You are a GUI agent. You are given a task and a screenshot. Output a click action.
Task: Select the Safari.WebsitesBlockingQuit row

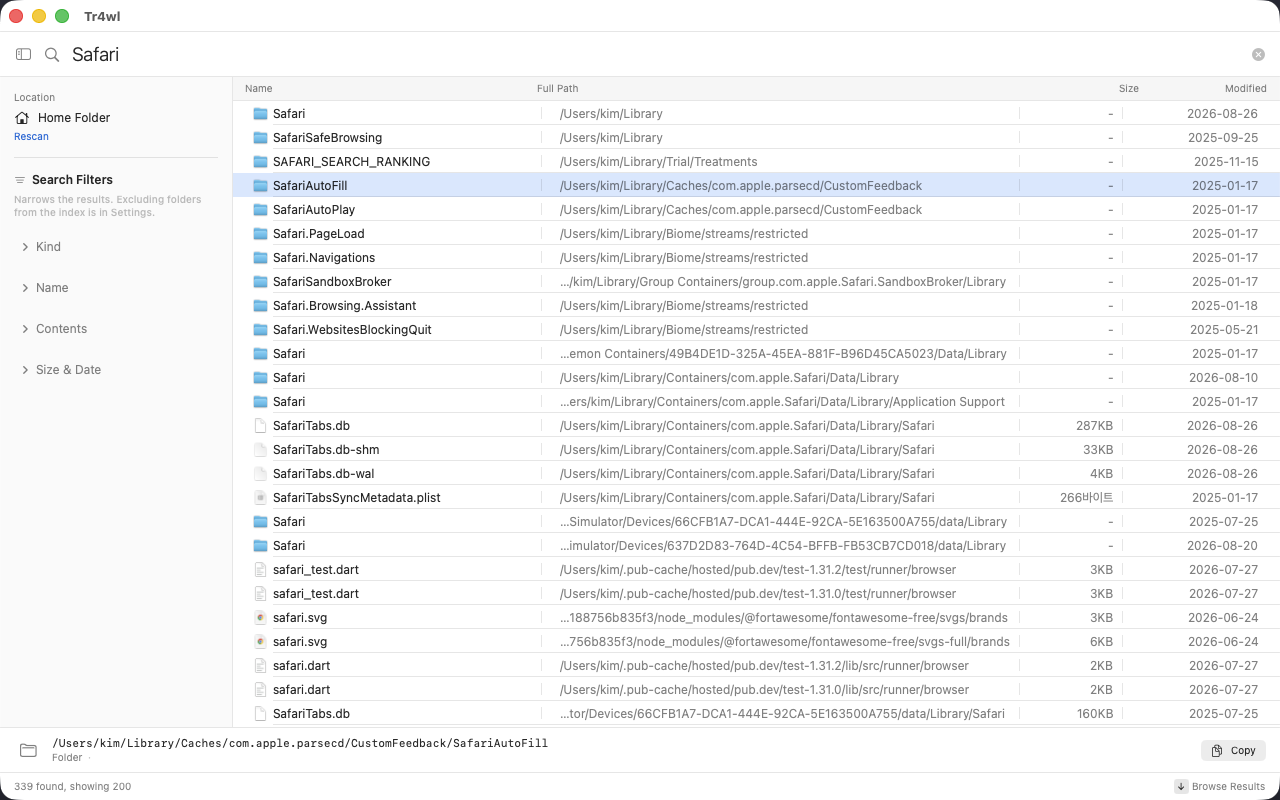pyautogui.click(x=756, y=329)
